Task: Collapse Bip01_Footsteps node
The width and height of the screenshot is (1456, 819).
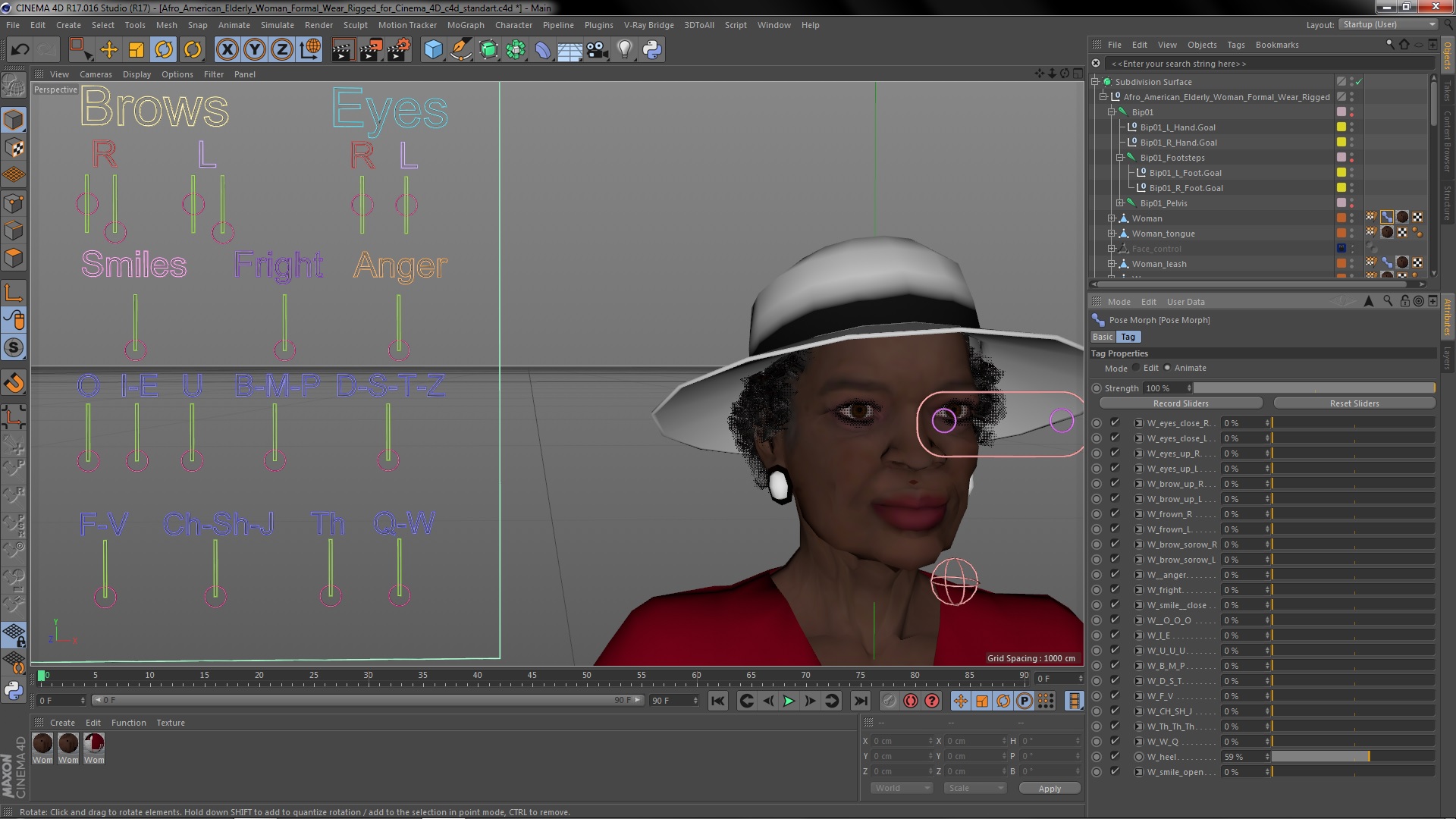Action: pyautogui.click(x=1120, y=157)
